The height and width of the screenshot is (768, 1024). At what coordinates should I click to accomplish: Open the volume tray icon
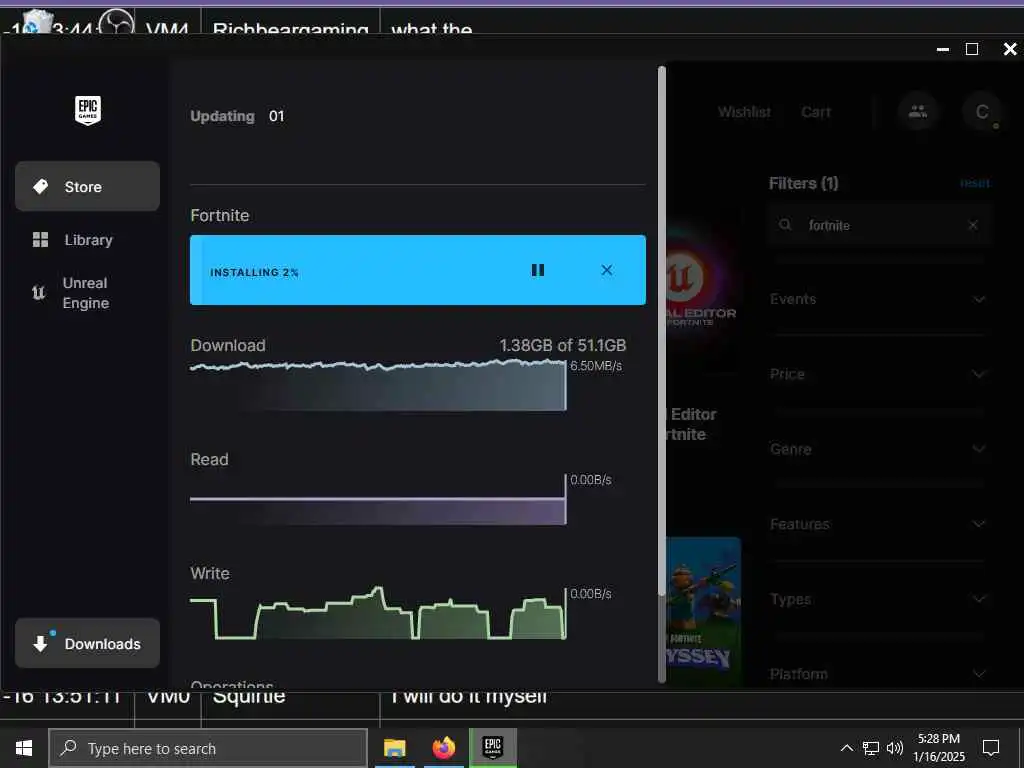[x=895, y=748]
